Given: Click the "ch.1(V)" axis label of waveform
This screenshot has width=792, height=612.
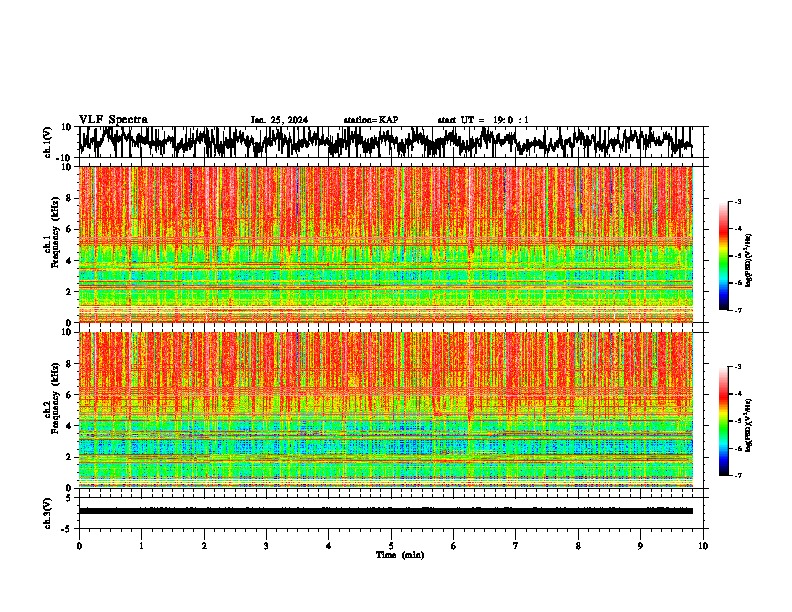Looking at the screenshot, I should (x=48, y=142).
